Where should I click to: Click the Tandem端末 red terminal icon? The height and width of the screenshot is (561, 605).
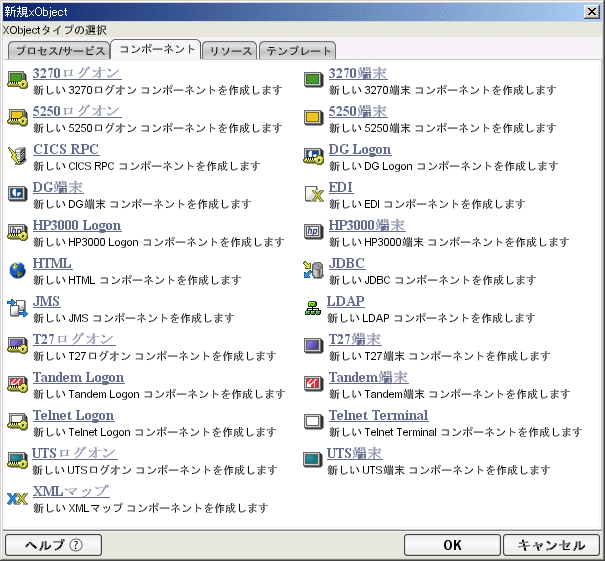point(313,384)
